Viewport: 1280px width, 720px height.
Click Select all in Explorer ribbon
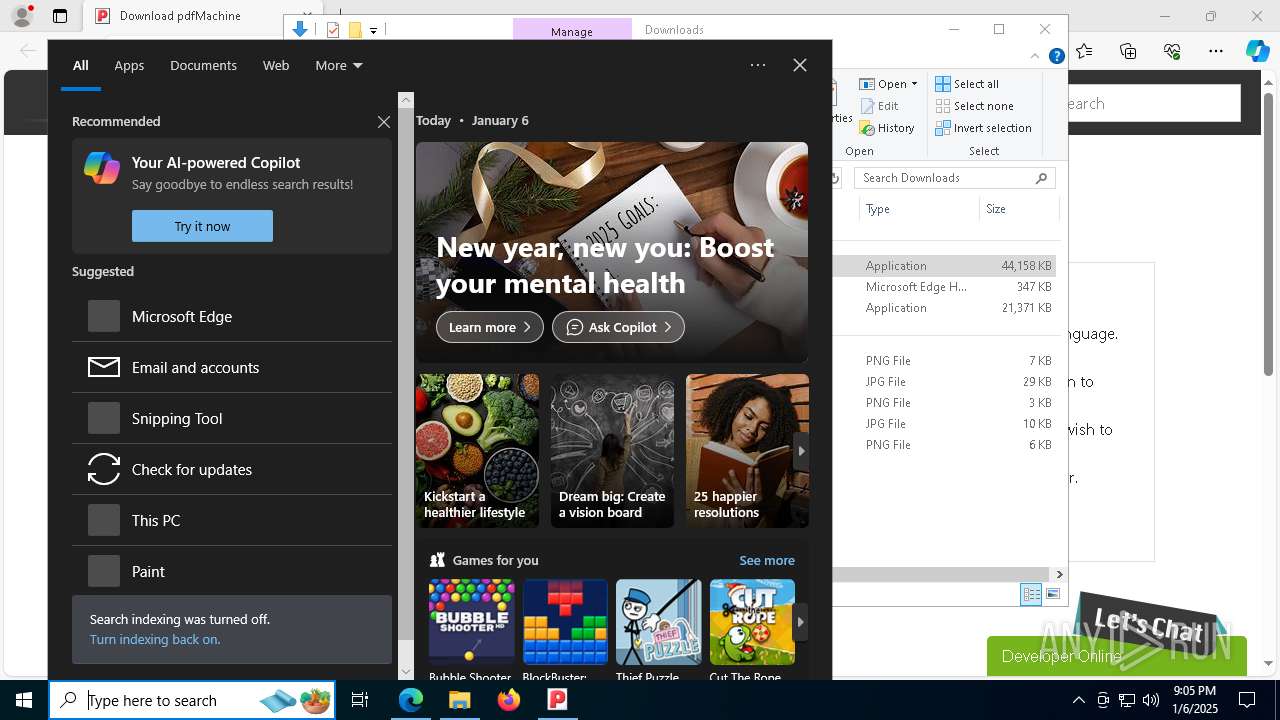coord(967,84)
